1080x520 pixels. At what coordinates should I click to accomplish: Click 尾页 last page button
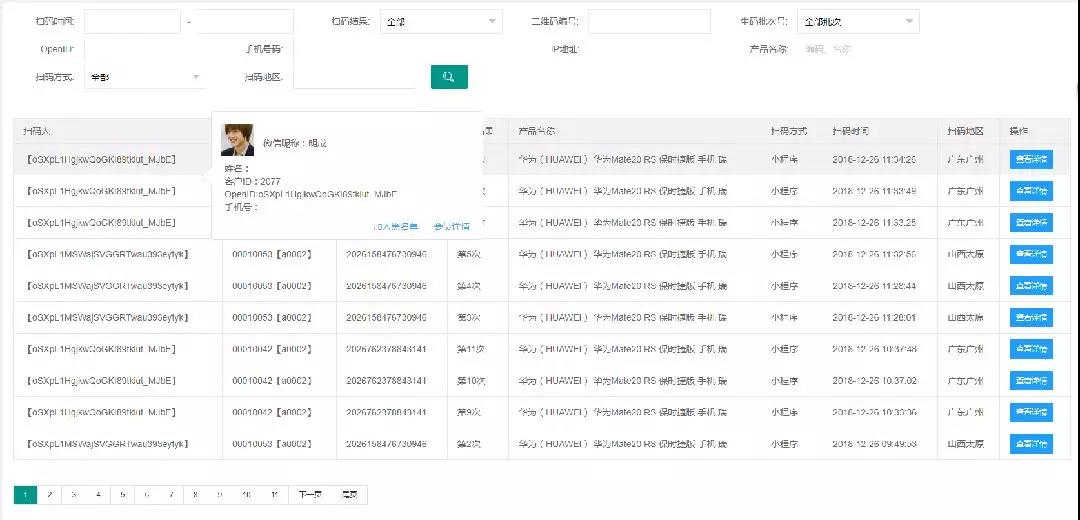349,495
